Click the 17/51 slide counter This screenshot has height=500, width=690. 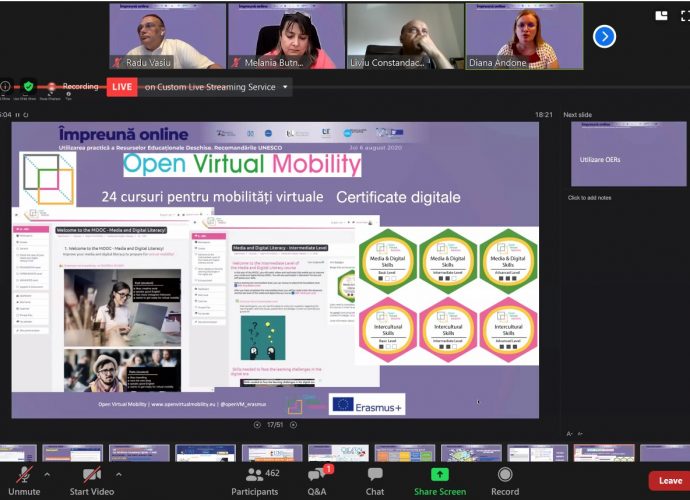(x=275, y=425)
